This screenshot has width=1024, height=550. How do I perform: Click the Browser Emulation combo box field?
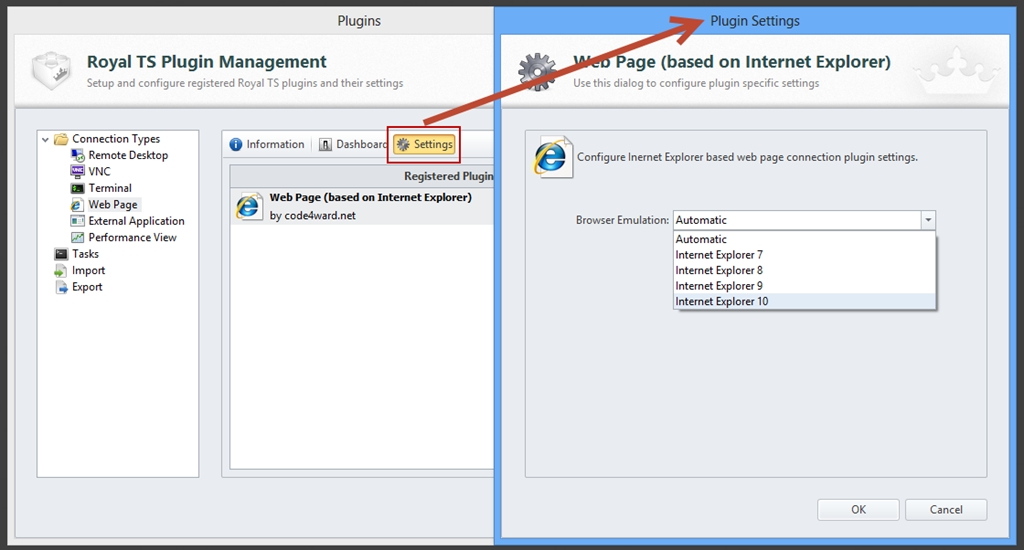click(x=804, y=220)
